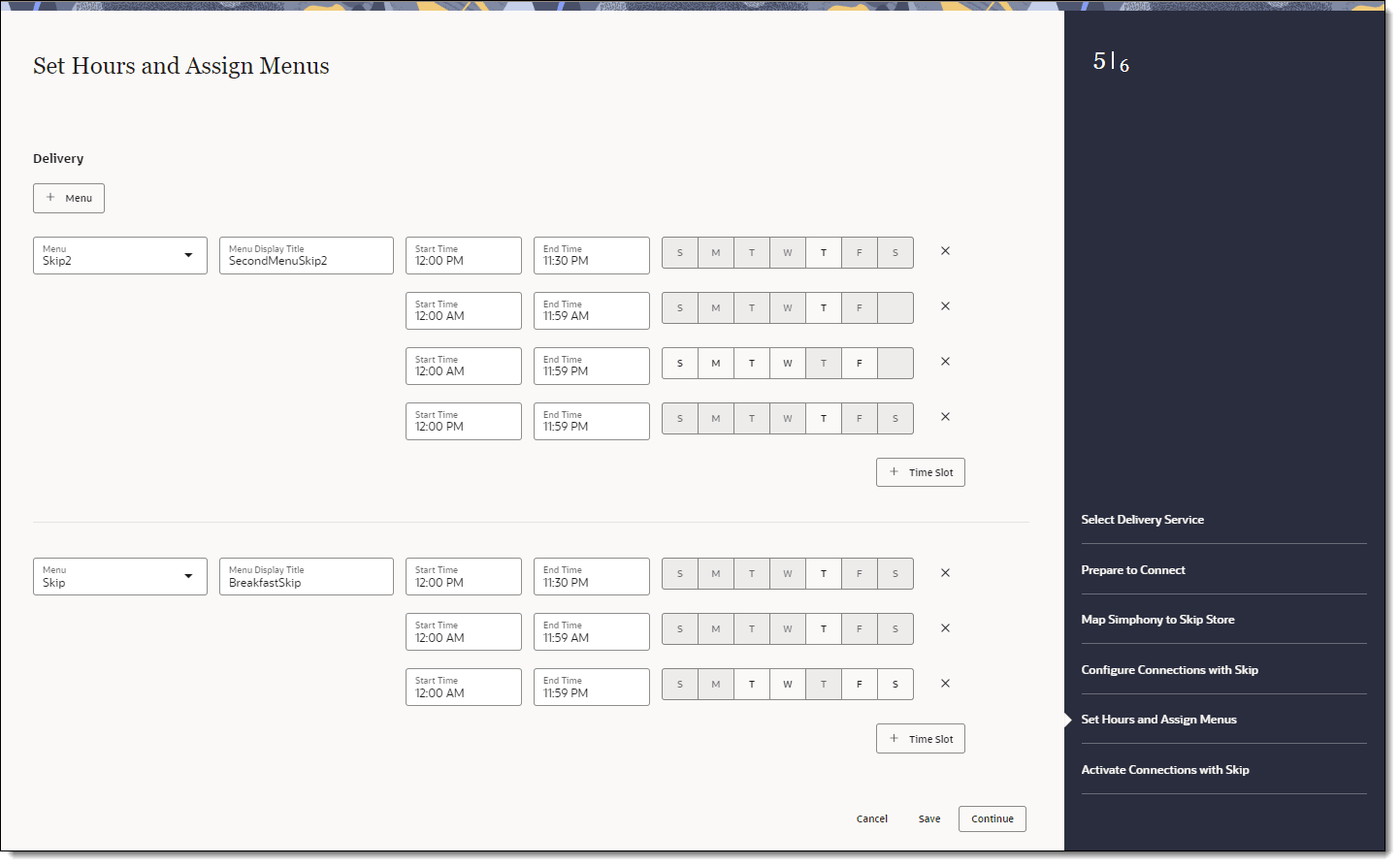This screenshot has height=866, width=1400.
Task: Edit Skip2 Start Time for 12:00 PM–11:59 PM slot
Action: (464, 422)
